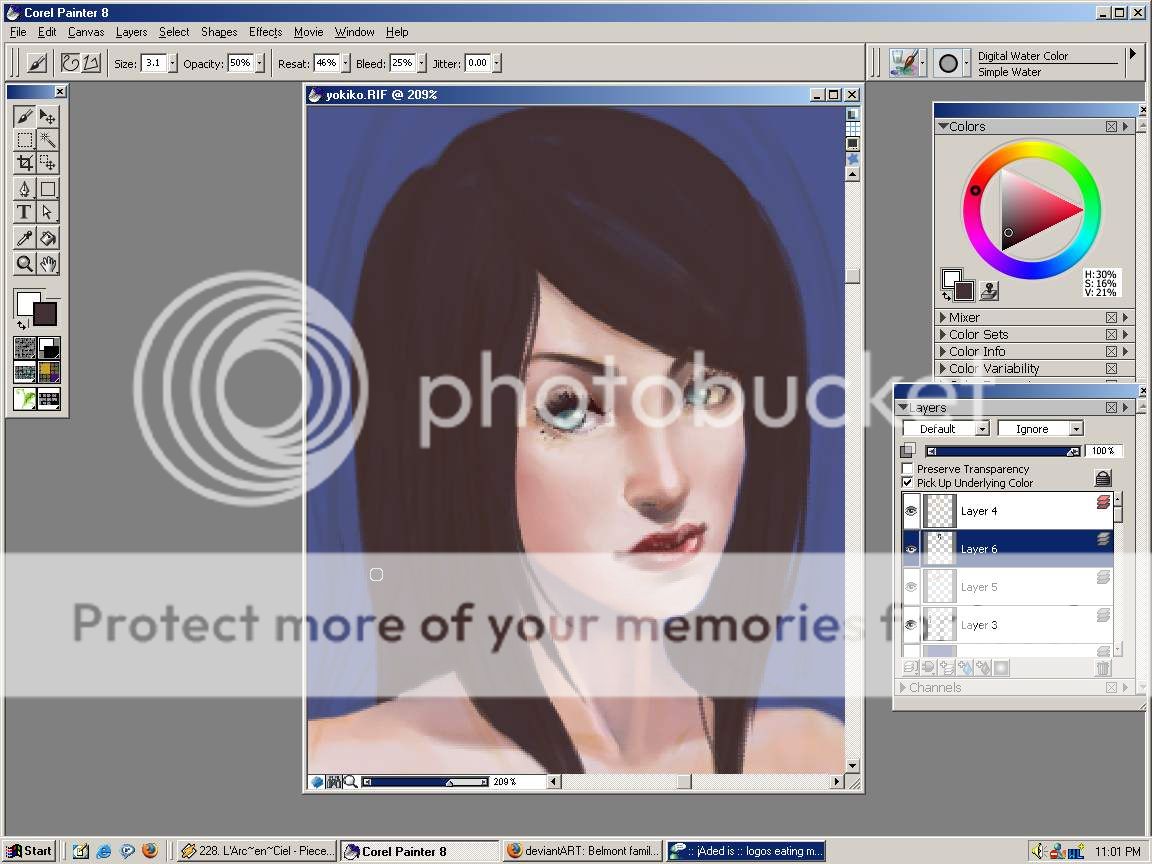This screenshot has width=1152, height=864.
Task: Open the brush category dropdown arrow
Action: click(x=923, y=64)
